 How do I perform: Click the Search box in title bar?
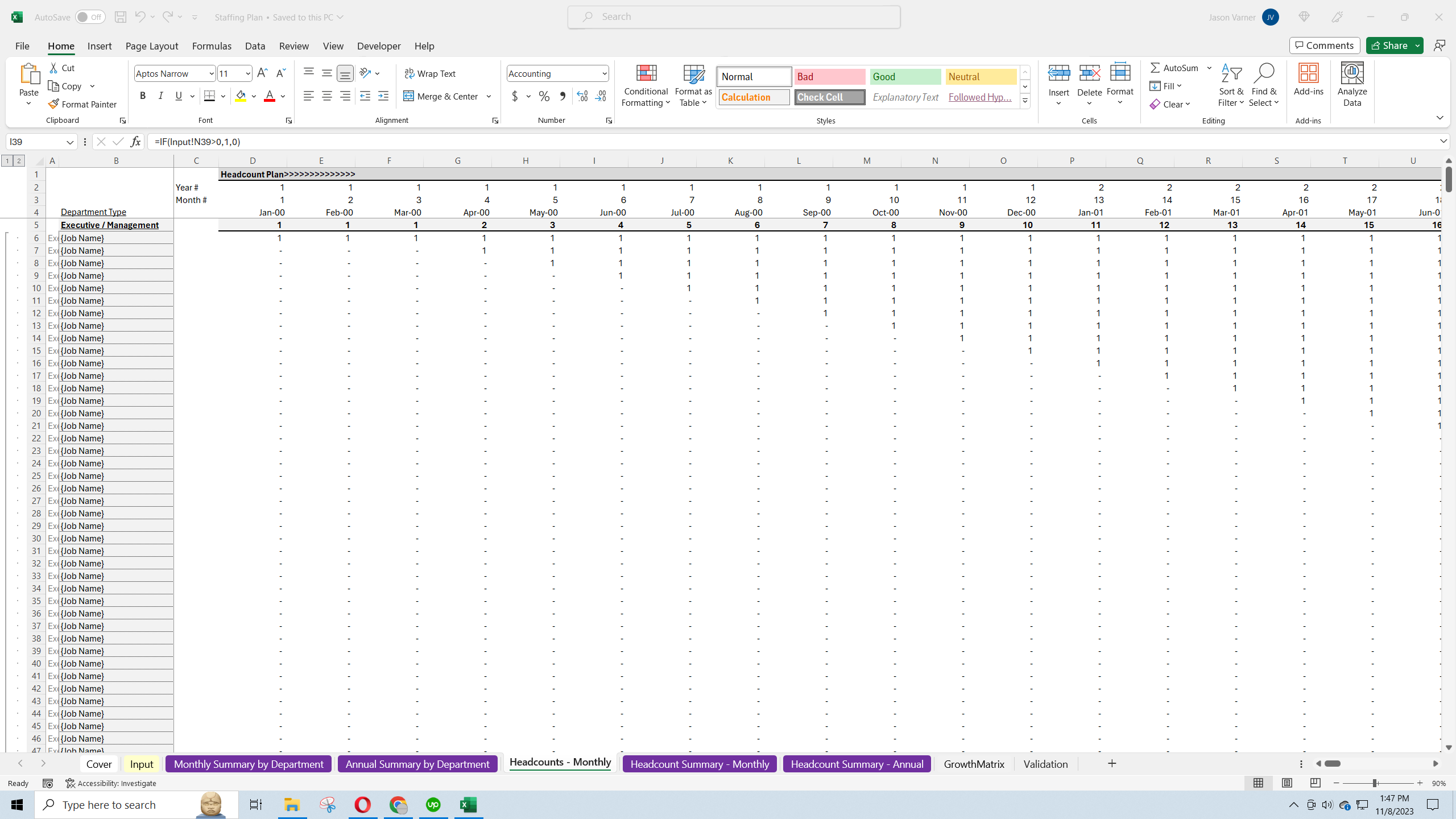[x=734, y=17]
